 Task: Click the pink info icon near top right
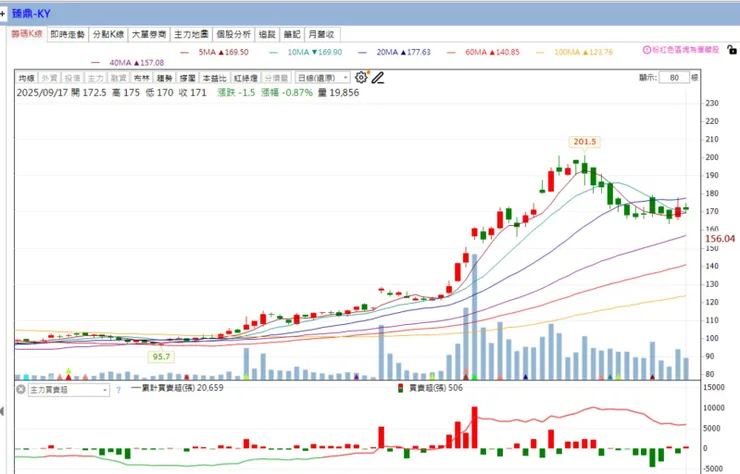pyautogui.click(x=647, y=50)
